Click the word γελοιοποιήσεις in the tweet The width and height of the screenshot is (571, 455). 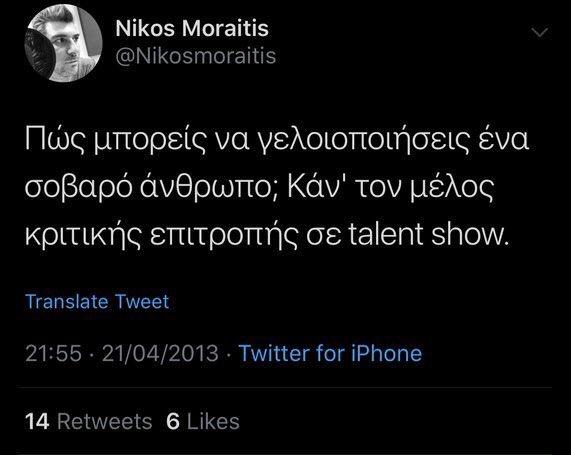364,140
